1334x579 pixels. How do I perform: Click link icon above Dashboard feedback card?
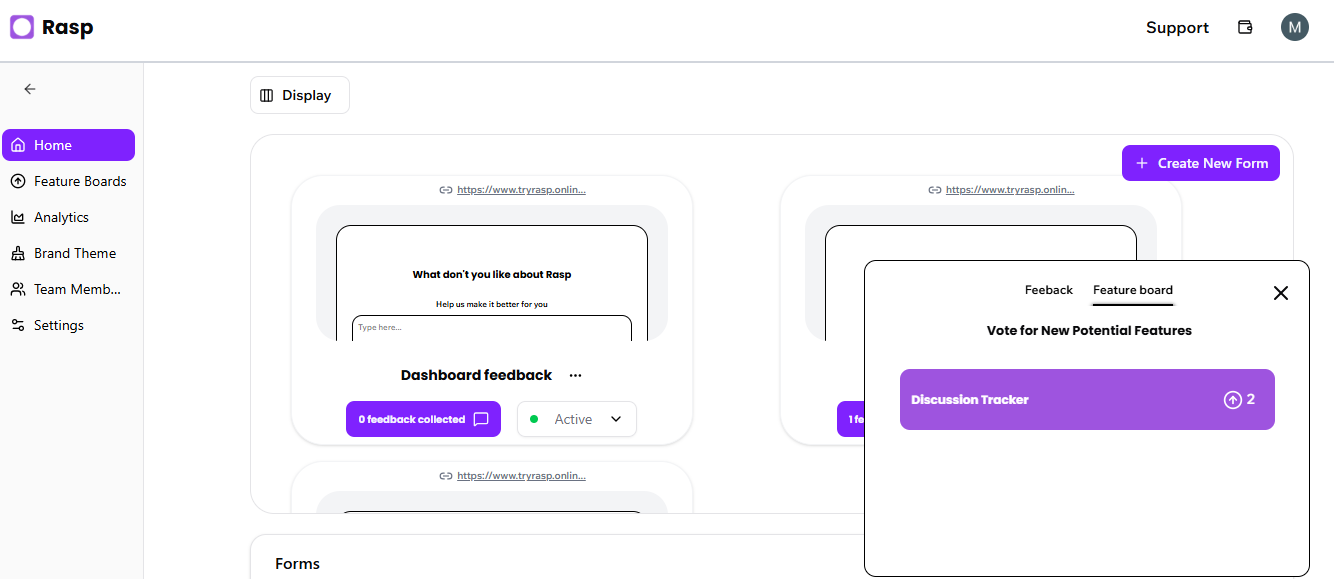[446, 190]
